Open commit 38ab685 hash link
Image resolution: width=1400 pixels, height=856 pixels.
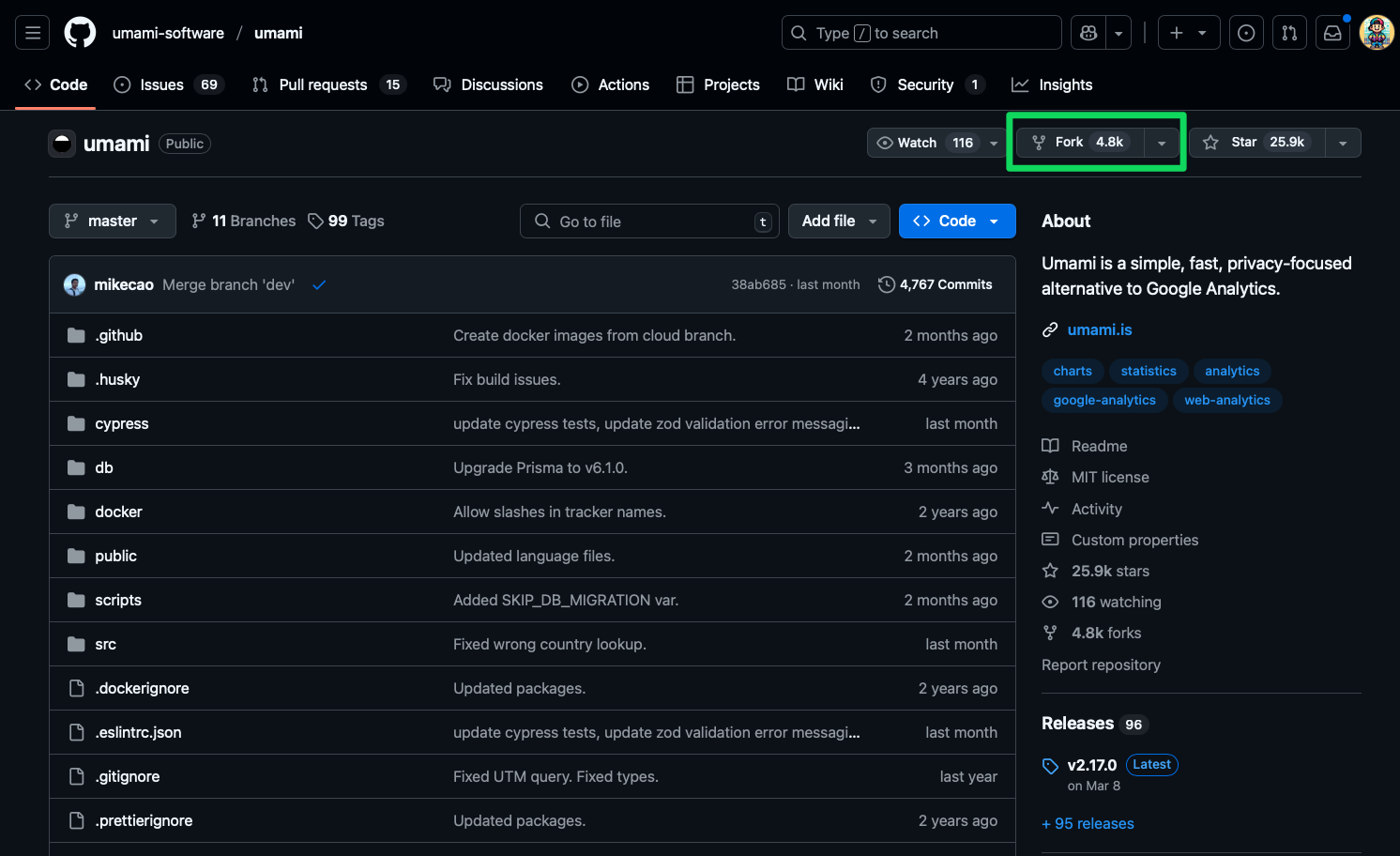coord(758,284)
